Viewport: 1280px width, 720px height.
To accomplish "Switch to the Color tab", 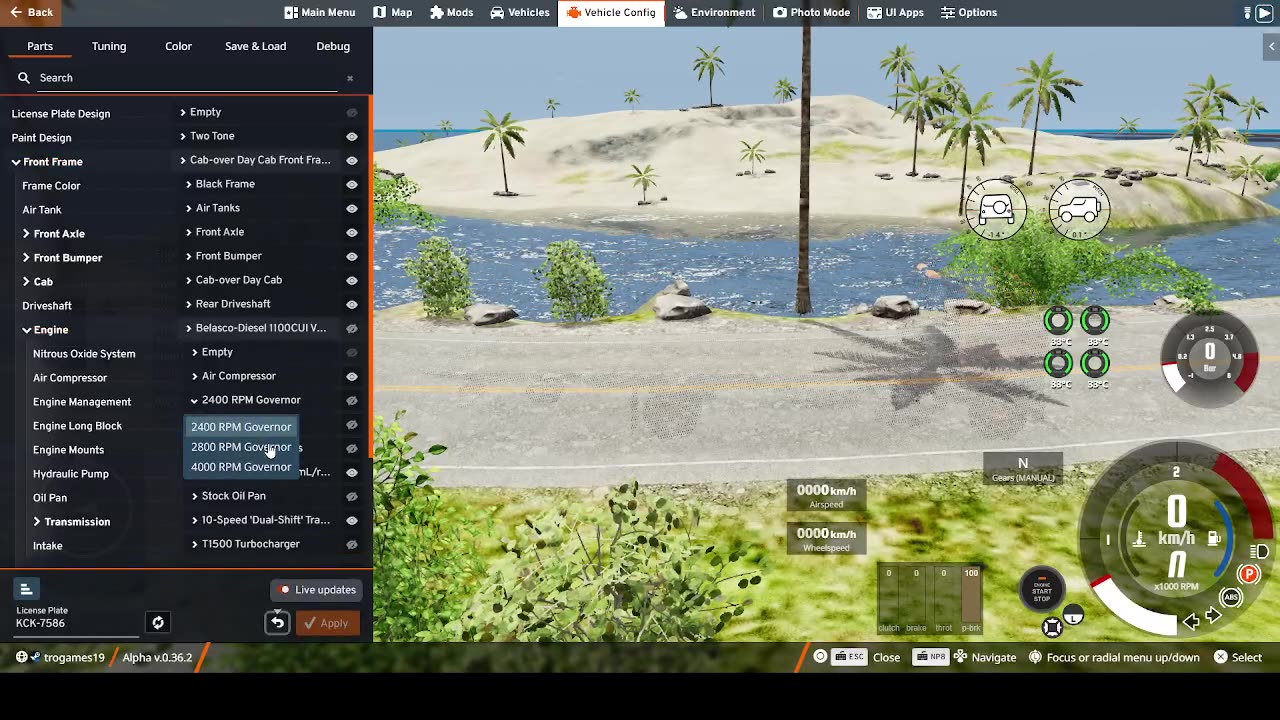I will [x=178, y=46].
